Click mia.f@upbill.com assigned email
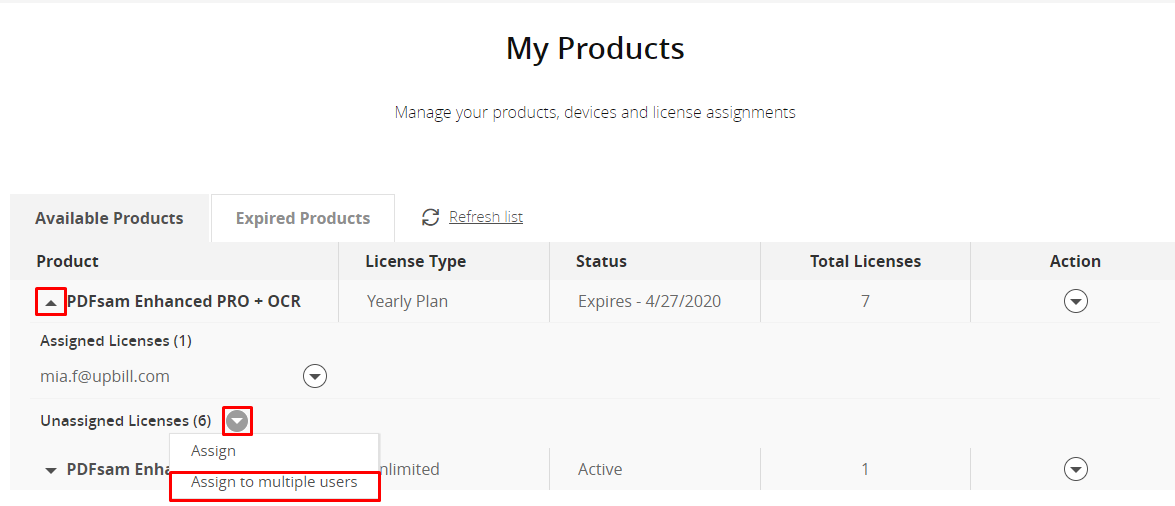This screenshot has height=506, width=1175. [x=105, y=376]
